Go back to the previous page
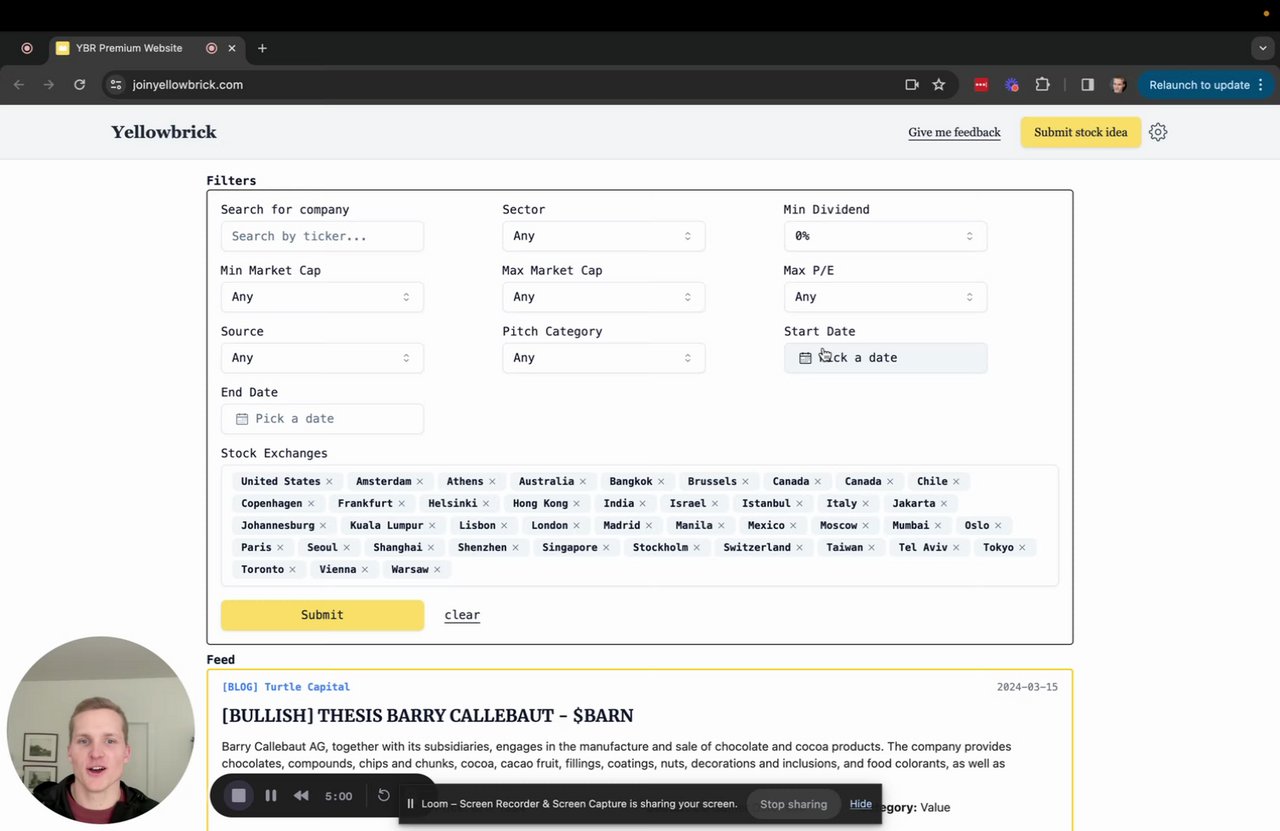1280x831 pixels. pyautogui.click(x=19, y=85)
